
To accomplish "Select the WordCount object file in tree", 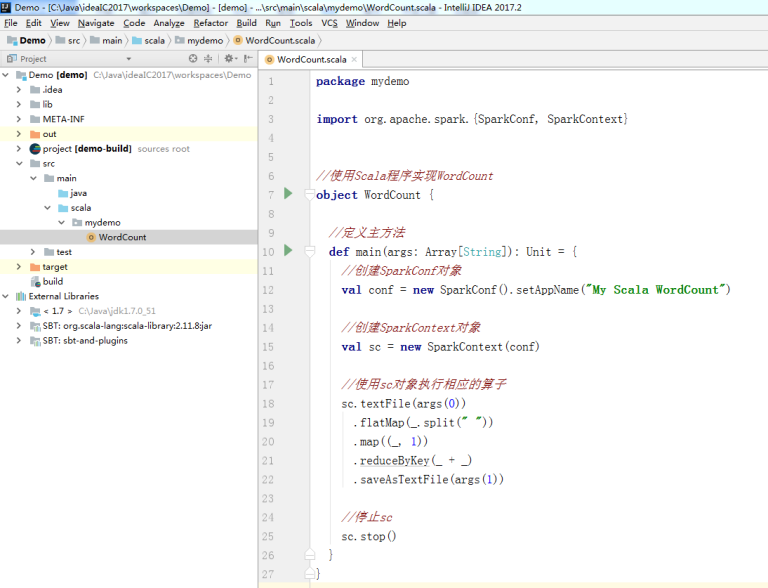I will 128,237.
